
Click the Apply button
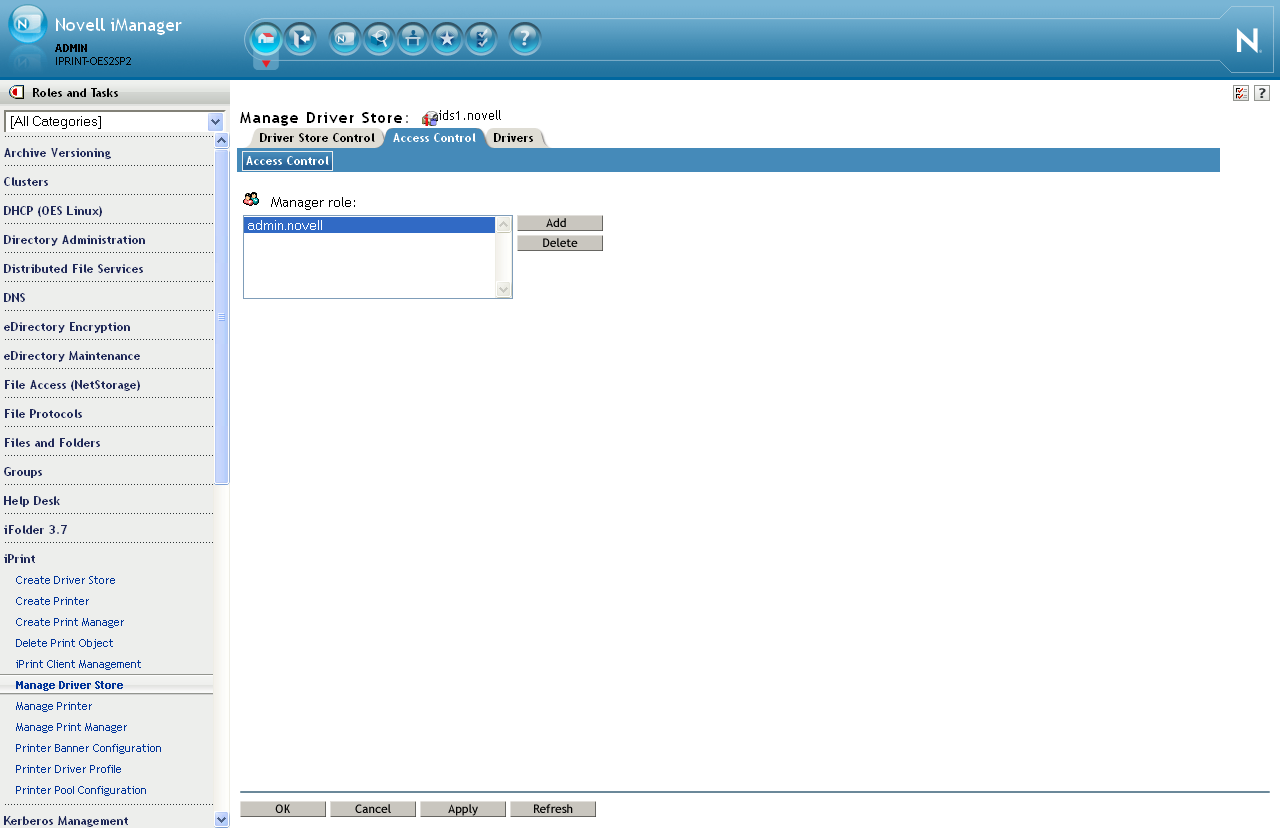click(x=463, y=809)
